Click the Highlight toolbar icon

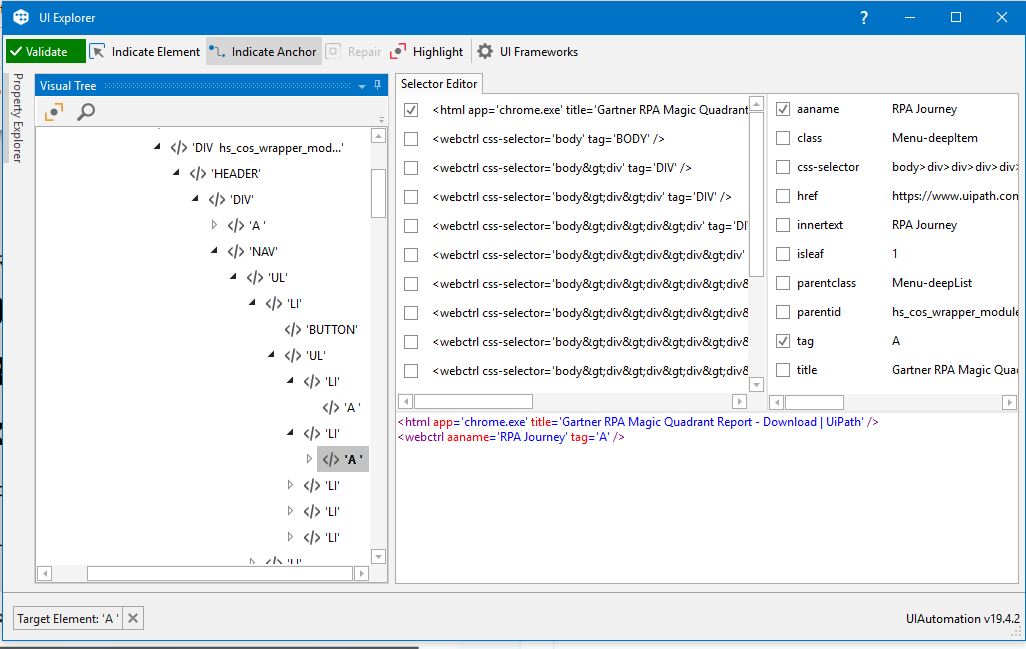point(398,52)
